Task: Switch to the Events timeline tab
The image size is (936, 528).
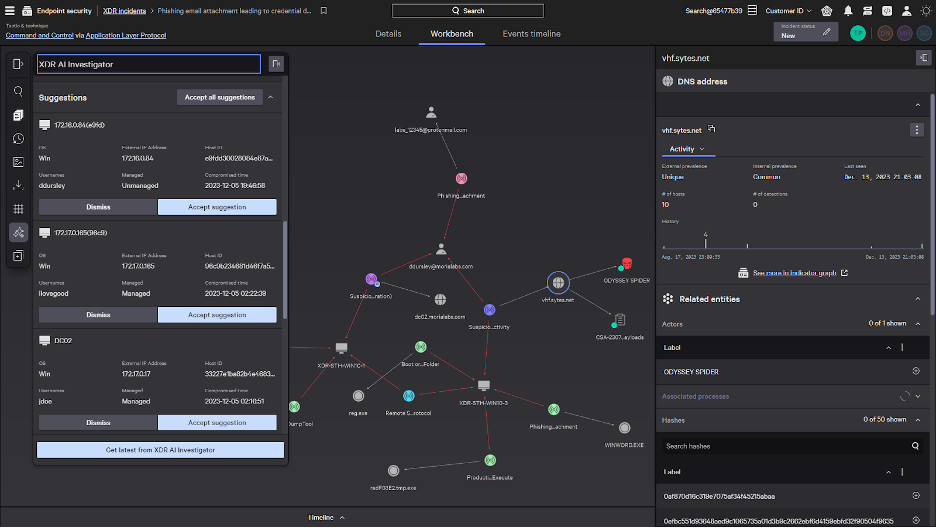Action: click(531, 34)
